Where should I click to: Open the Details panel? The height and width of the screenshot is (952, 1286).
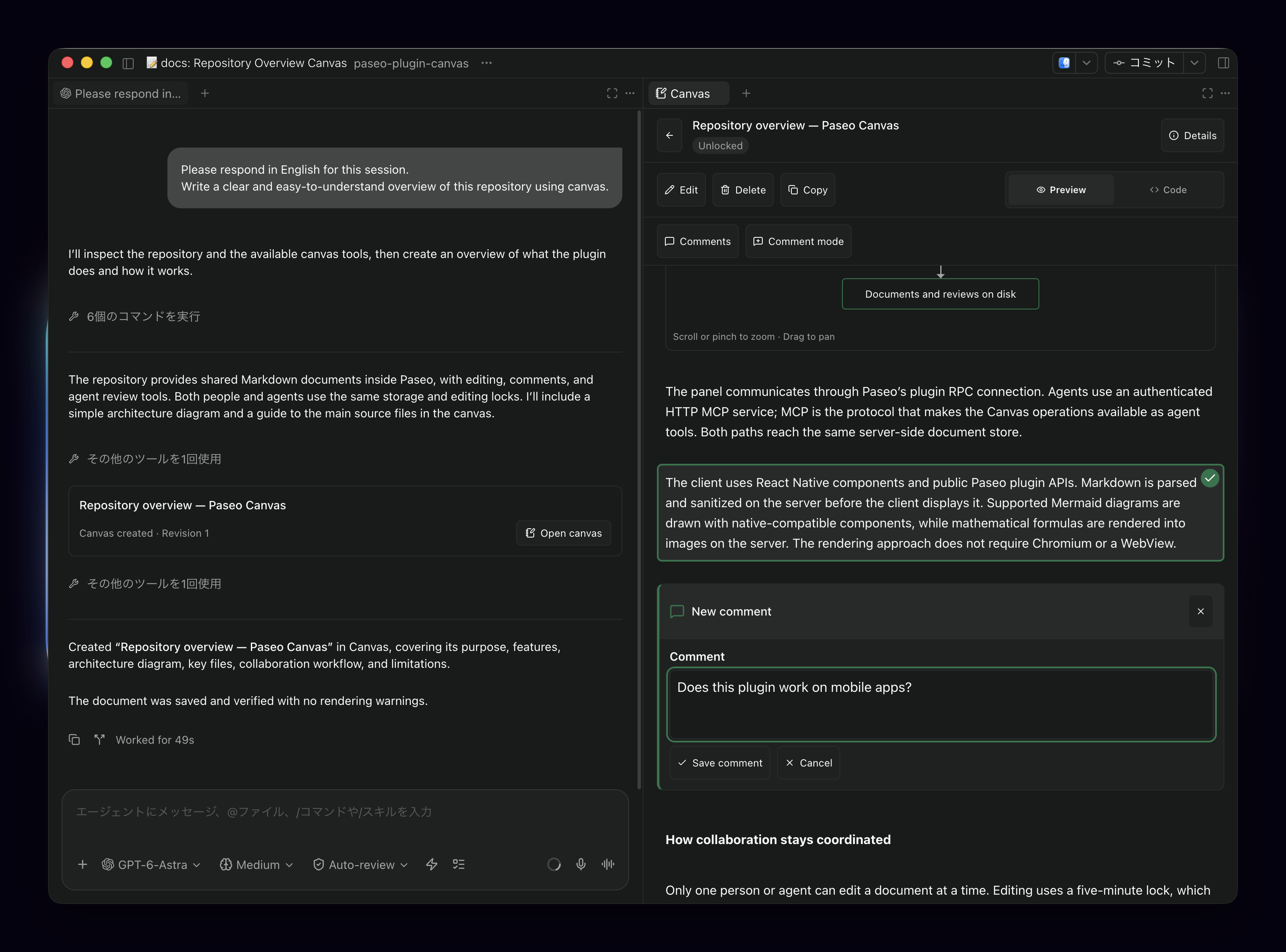1192,135
